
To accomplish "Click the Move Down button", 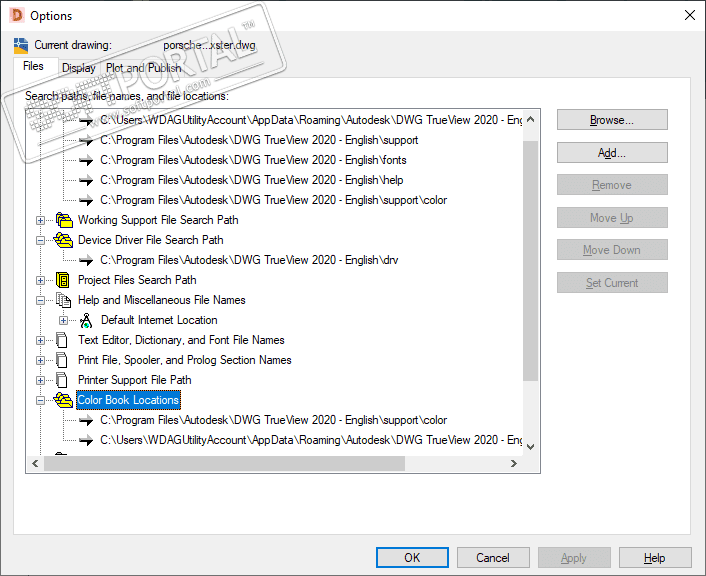I will click(x=612, y=250).
